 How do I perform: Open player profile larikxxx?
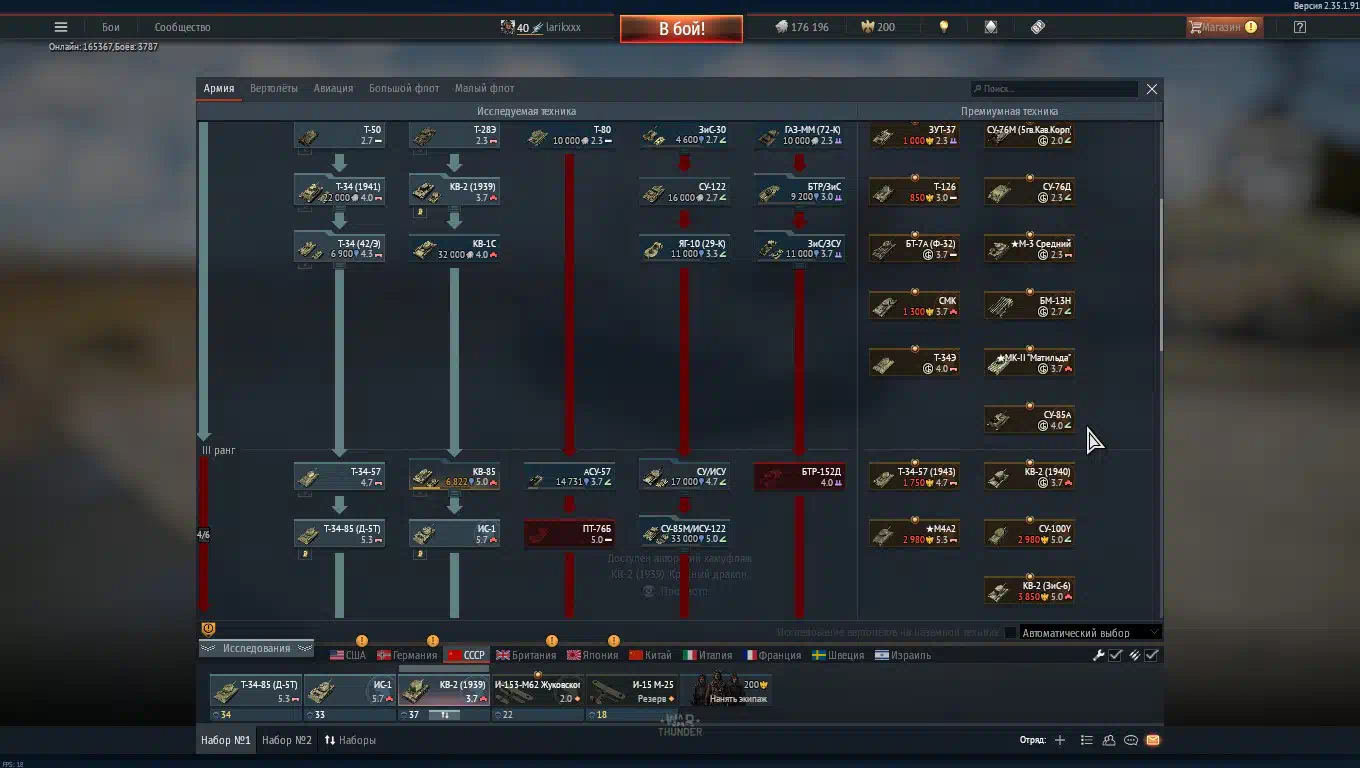[540, 27]
